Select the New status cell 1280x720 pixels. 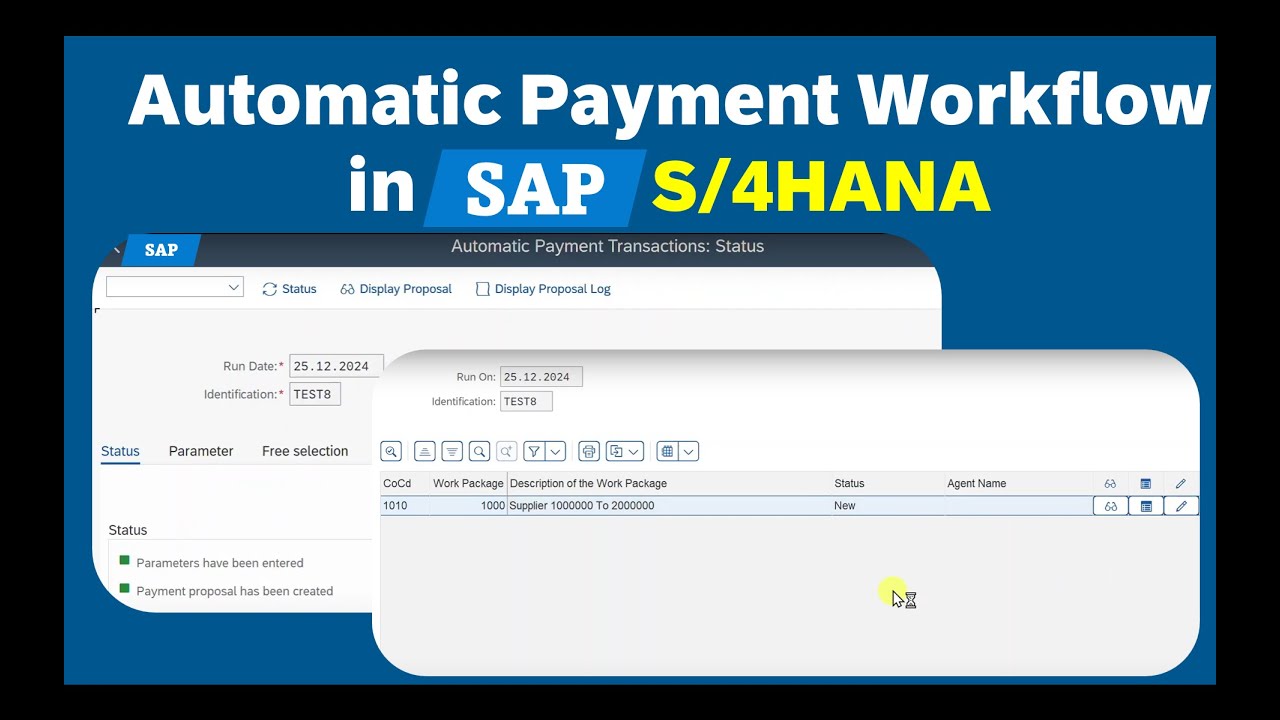pos(888,506)
